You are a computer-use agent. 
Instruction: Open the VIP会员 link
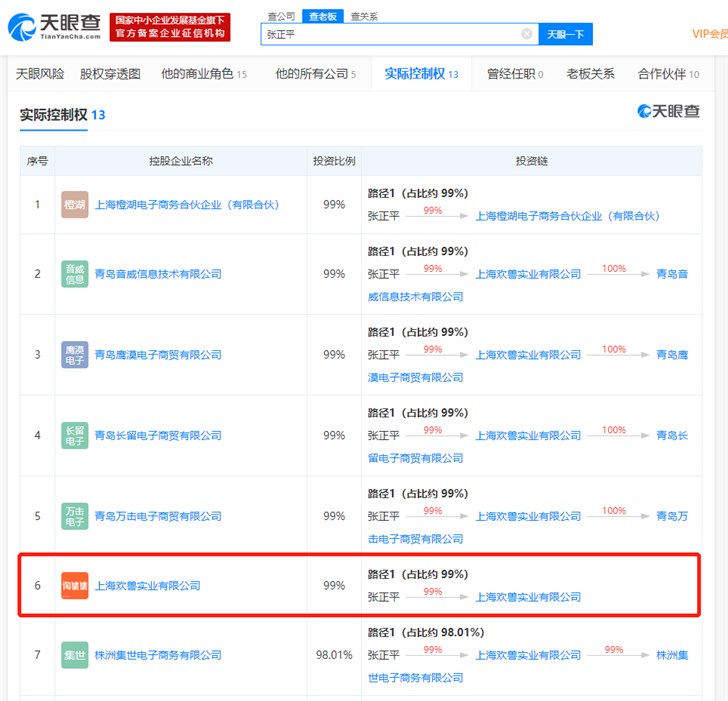coord(709,34)
